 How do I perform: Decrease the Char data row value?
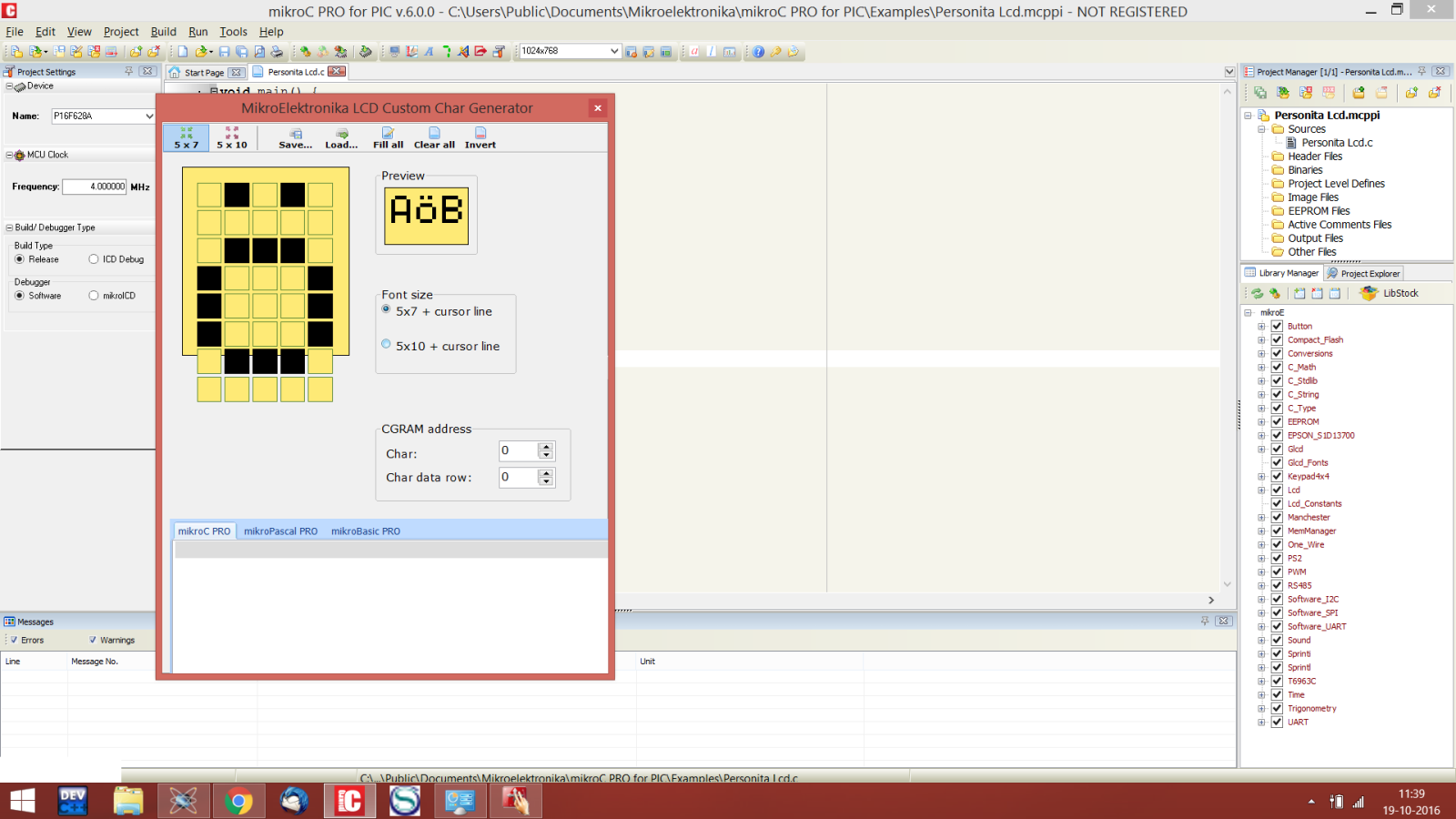546,481
